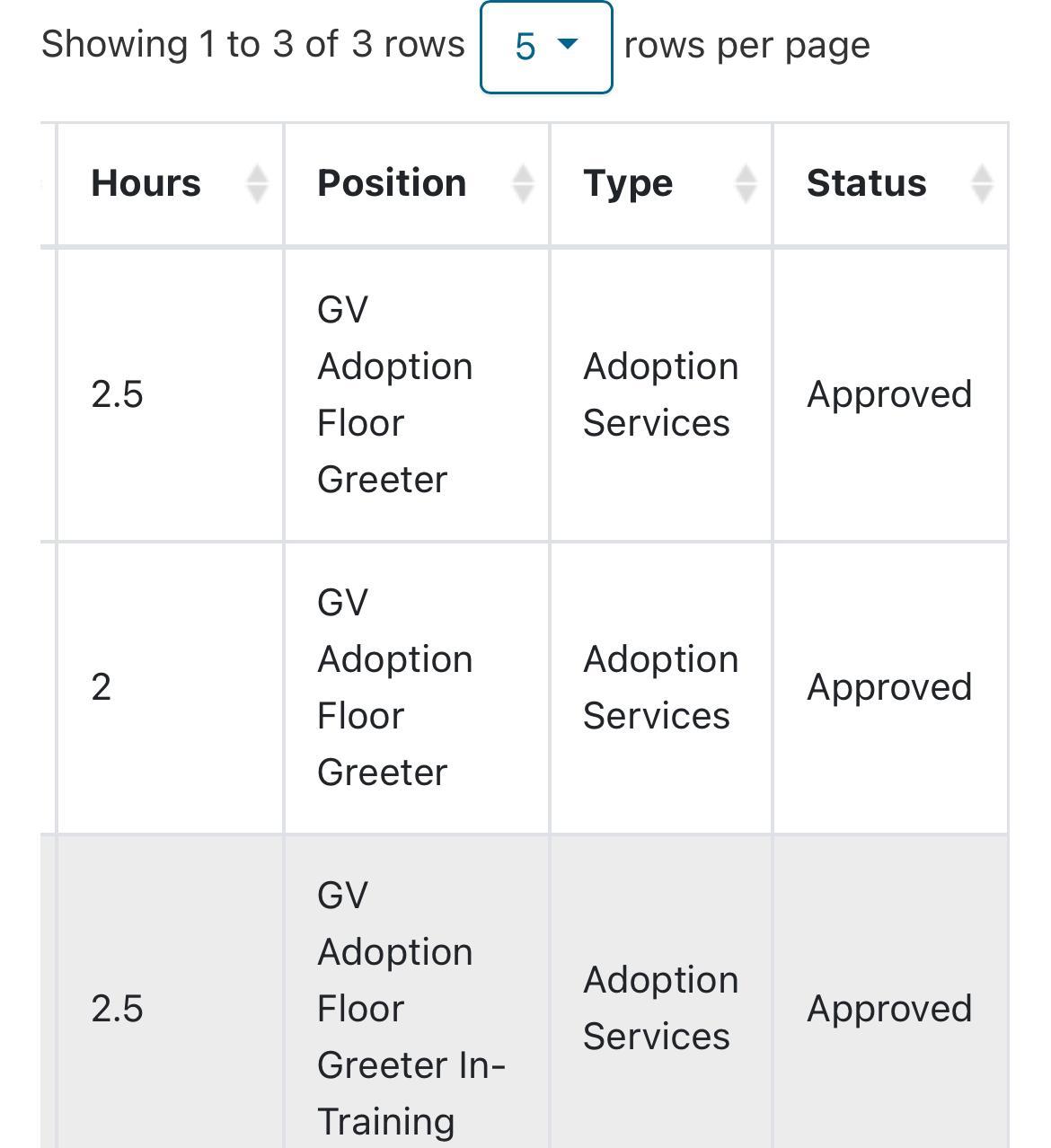
Task: Click the sort arrows in Position column
Action: click(523, 184)
